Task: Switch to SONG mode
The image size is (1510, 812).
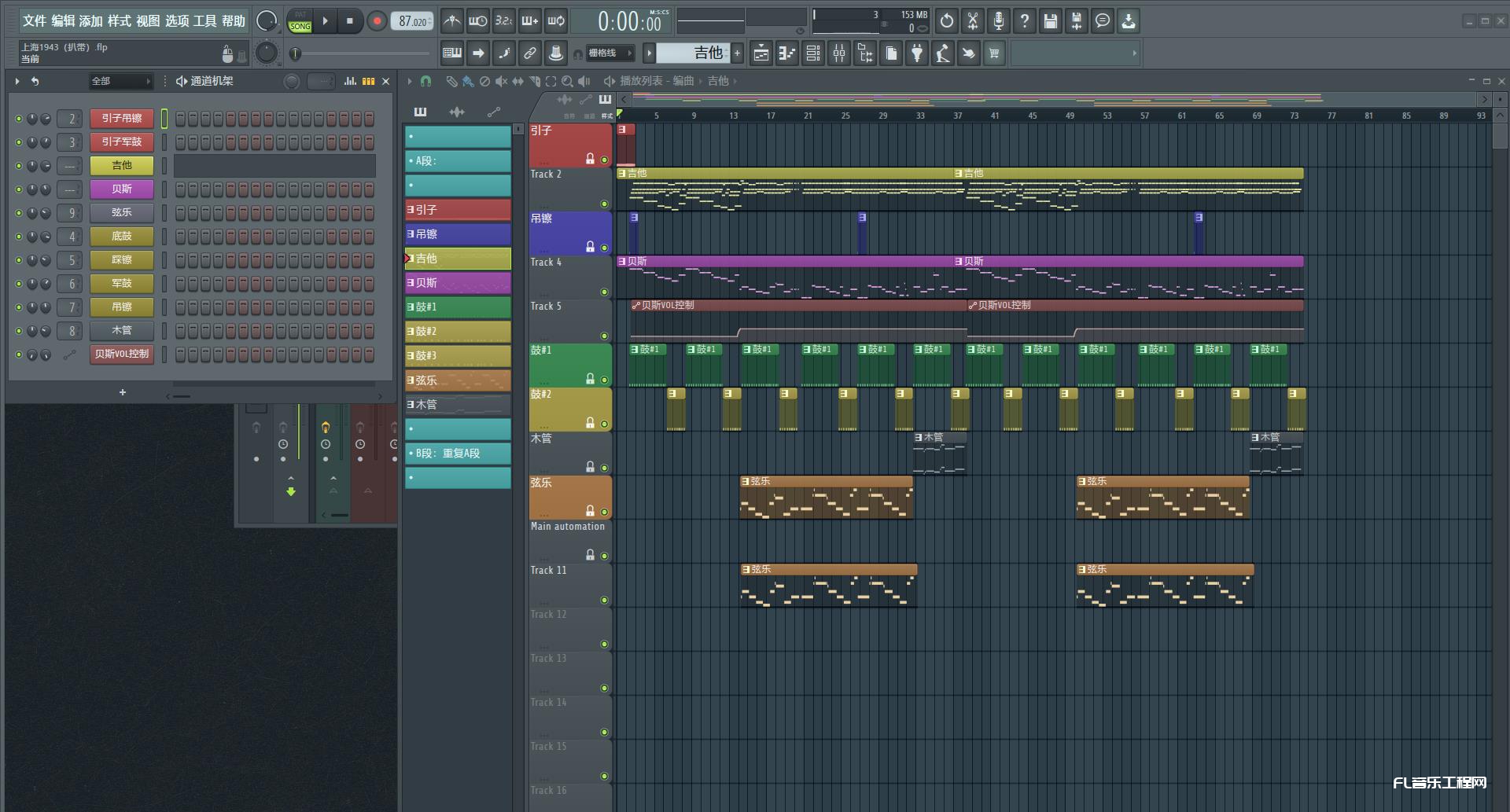Action: click(300, 26)
